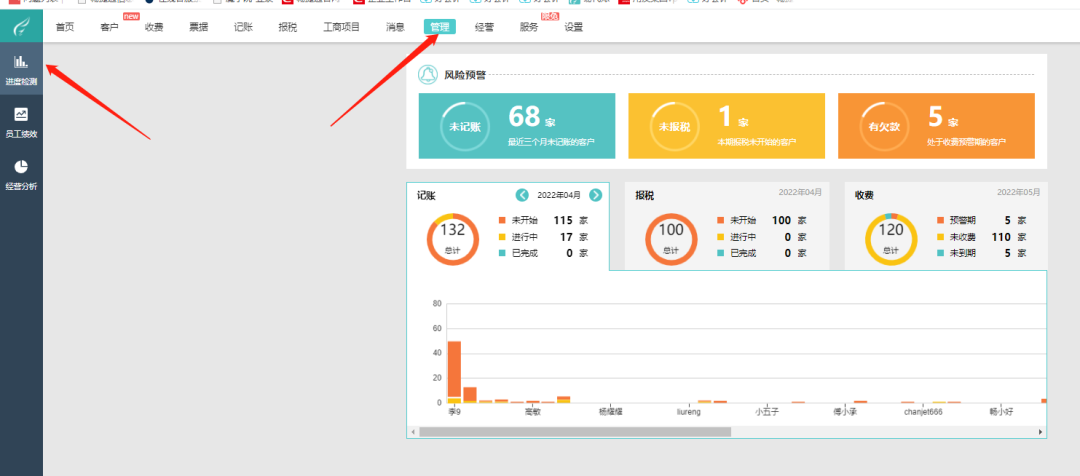The height and width of the screenshot is (476, 1080).
Task: Open the 报税 menu item
Action: pos(288,27)
